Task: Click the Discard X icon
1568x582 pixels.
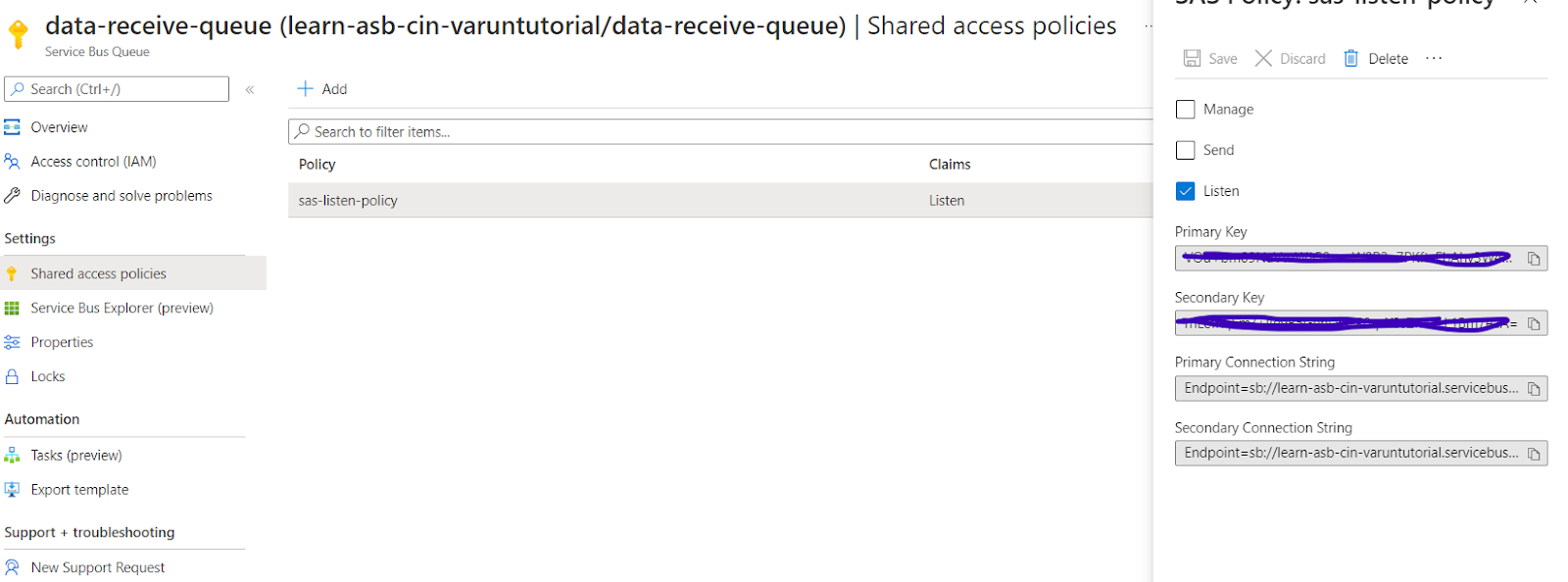Action: [x=1263, y=58]
